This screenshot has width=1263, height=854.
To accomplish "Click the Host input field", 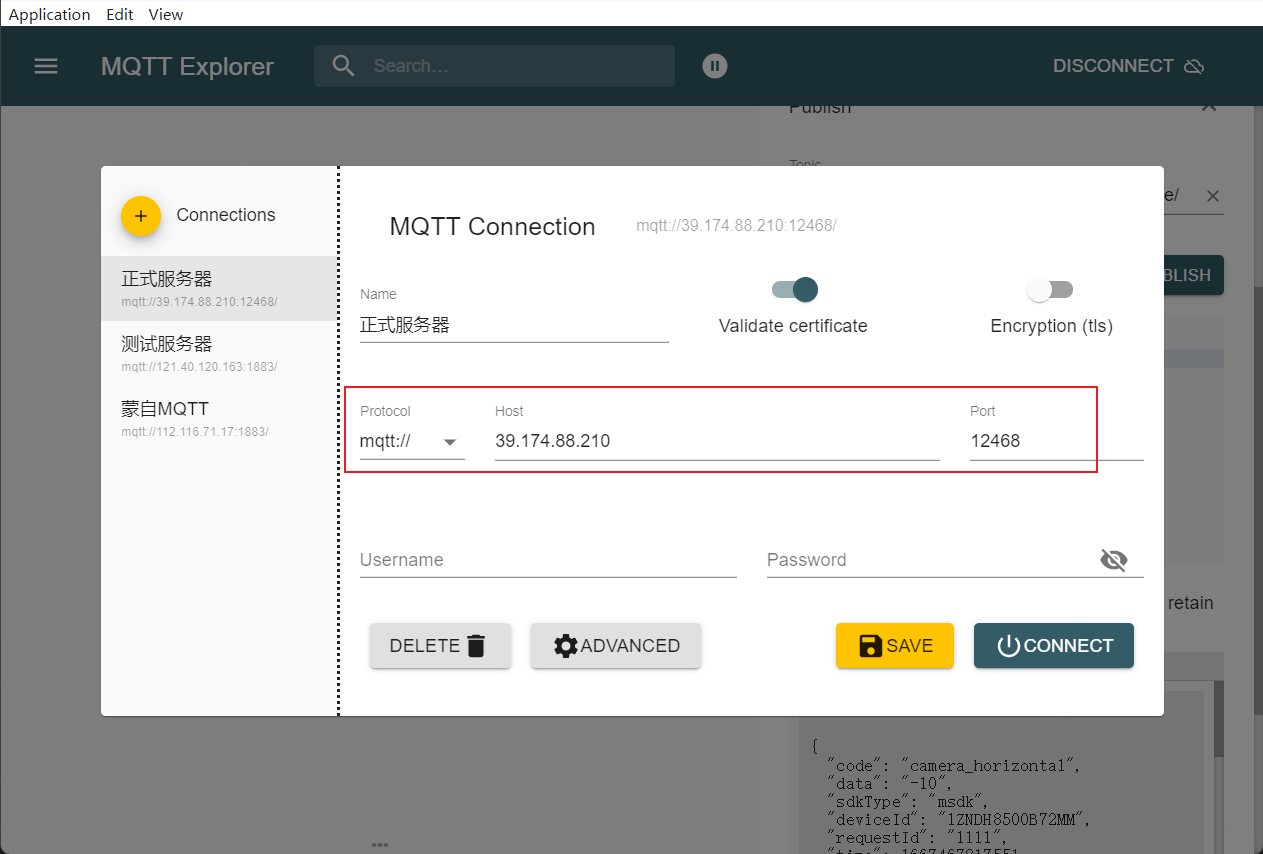I will pyautogui.click(x=716, y=441).
